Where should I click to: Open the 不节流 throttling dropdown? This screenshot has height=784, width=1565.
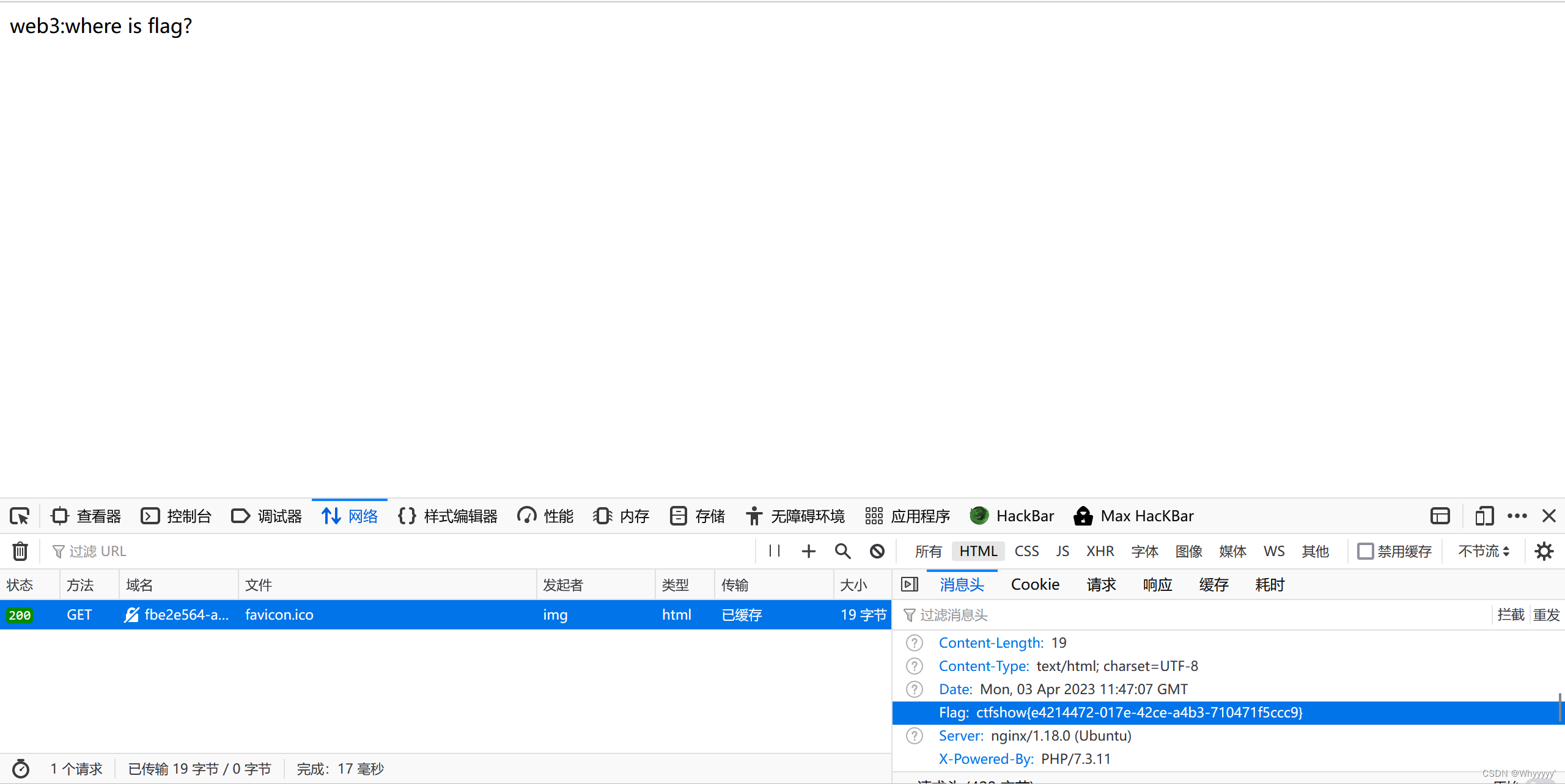coord(1484,551)
